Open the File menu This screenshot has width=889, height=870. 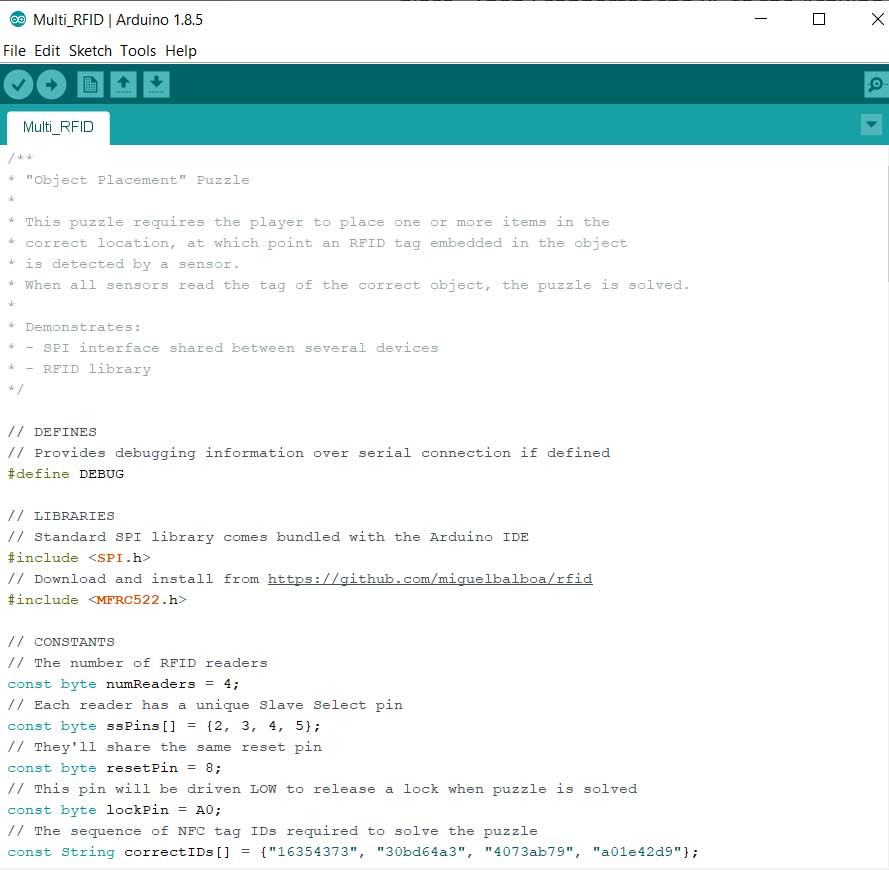point(14,50)
